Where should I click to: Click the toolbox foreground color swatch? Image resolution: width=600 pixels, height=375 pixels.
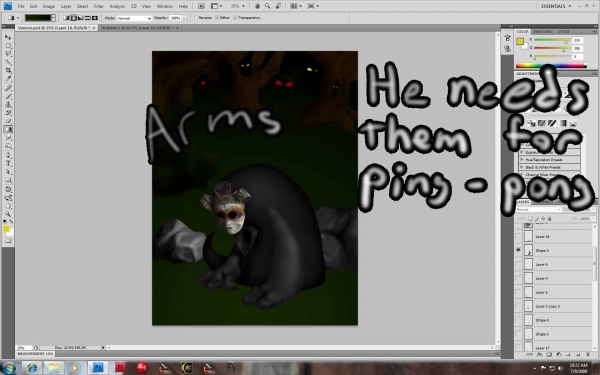pos(7,229)
